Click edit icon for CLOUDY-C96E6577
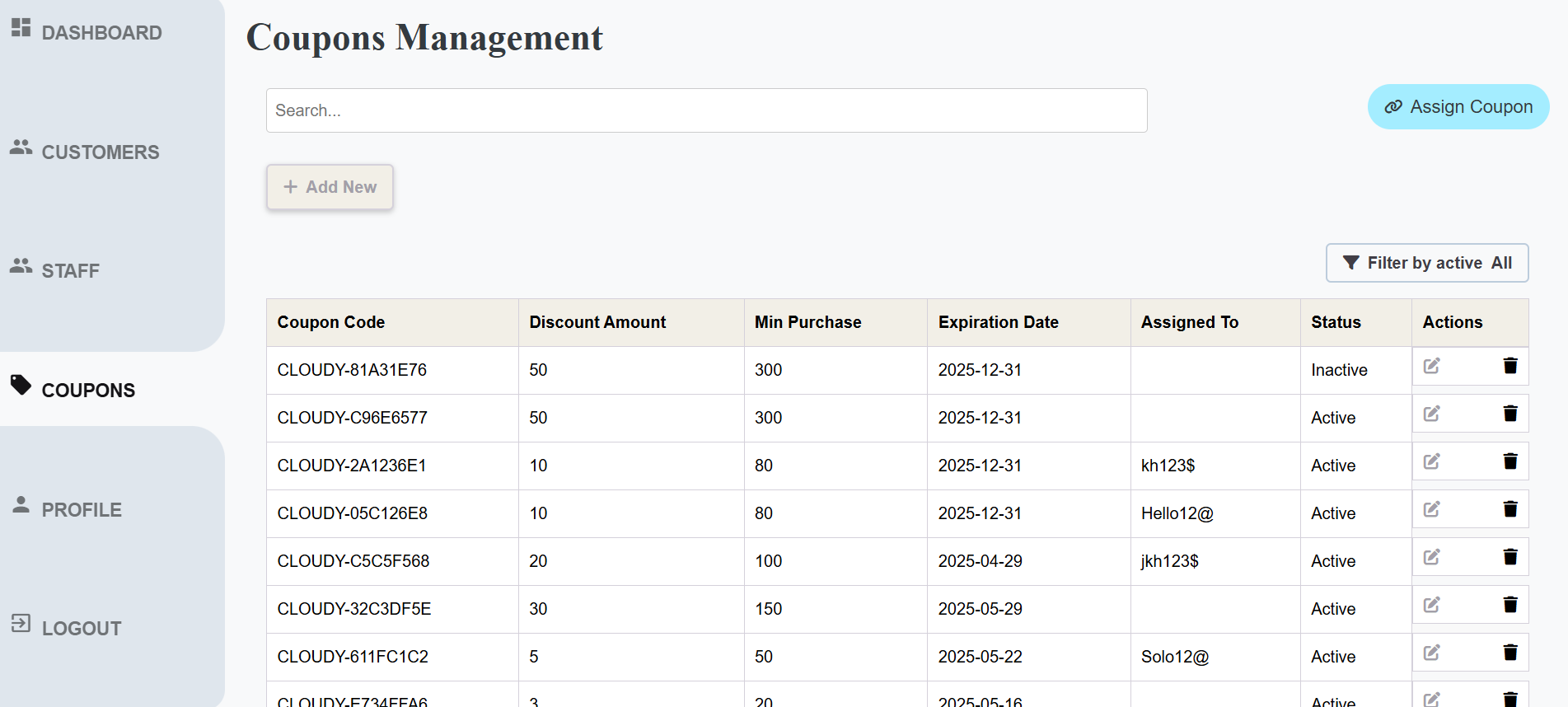This screenshot has height=707, width=1568. click(1431, 414)
